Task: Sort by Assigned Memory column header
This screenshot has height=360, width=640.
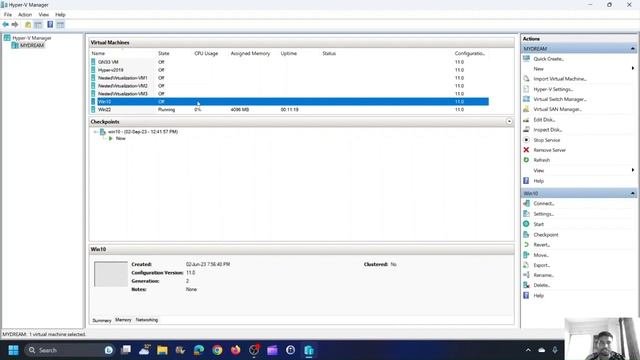Action: (x=250, y=53)
